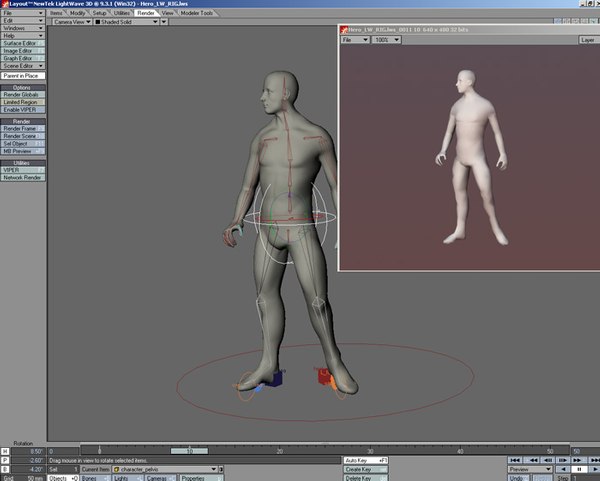Open the Network Render panel
The width and height of the screenshot is (600, 481).
[23, 178]
